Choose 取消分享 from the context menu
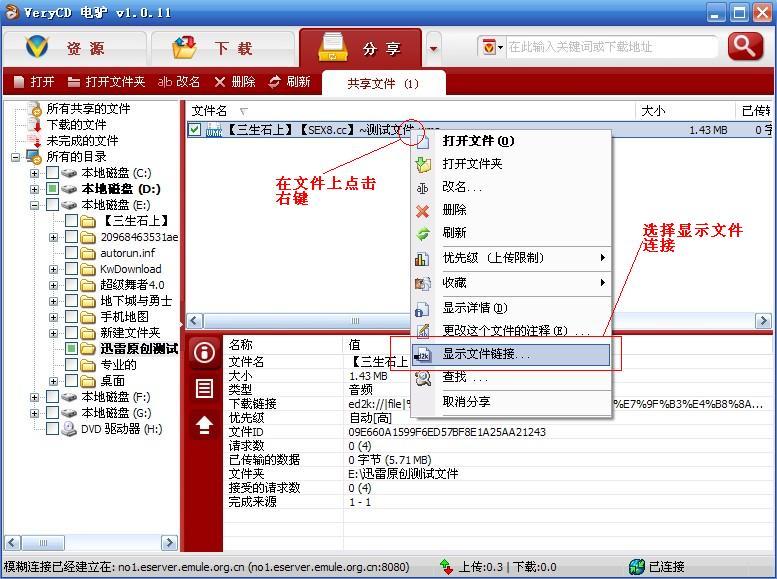 tap(511, 402)
